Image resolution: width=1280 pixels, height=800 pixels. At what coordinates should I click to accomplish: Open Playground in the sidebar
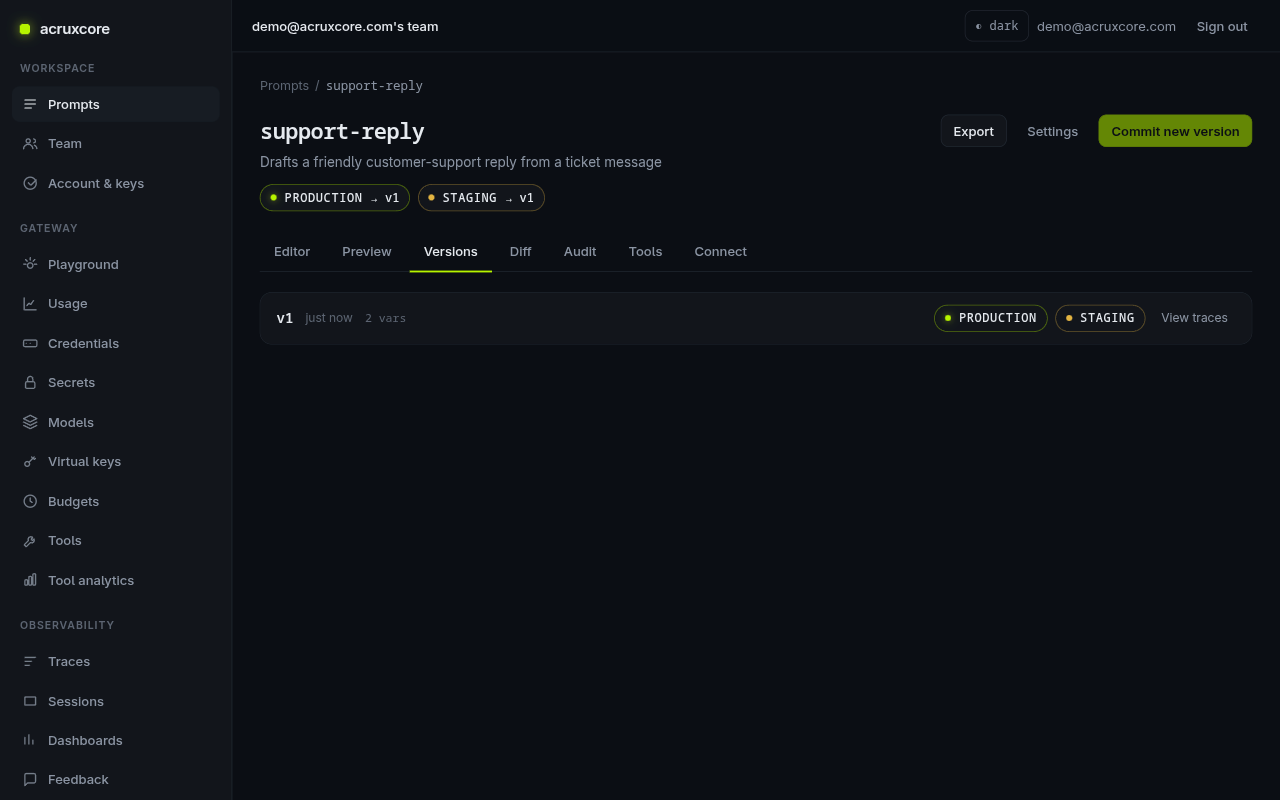(116, 264)
